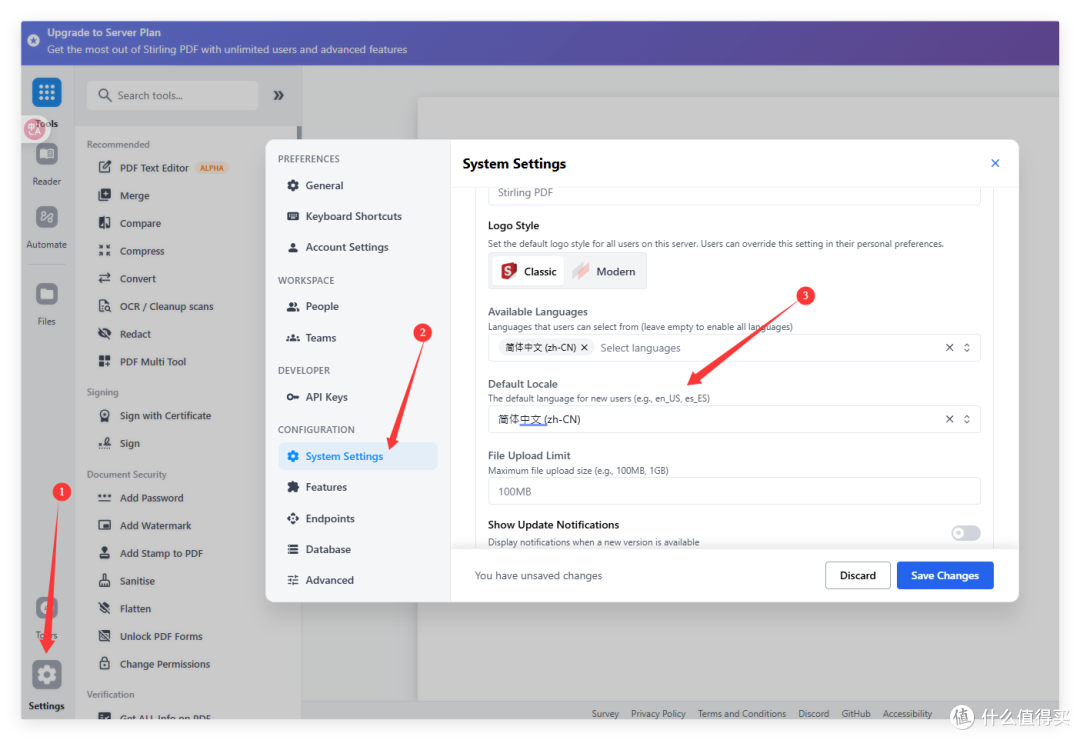Toggle Show Update Notifications switch
The image size is (1080, 740).
(966, 533)
